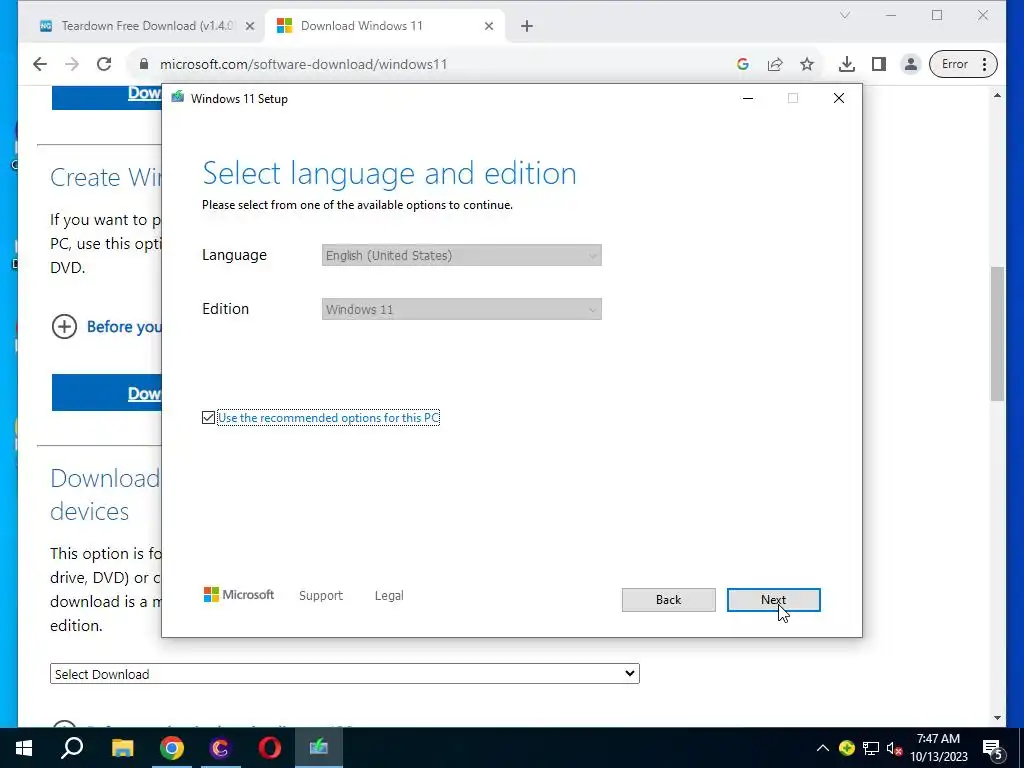
Task: Minimize the Windows 11 Setup window
Action: pos(748,98)
